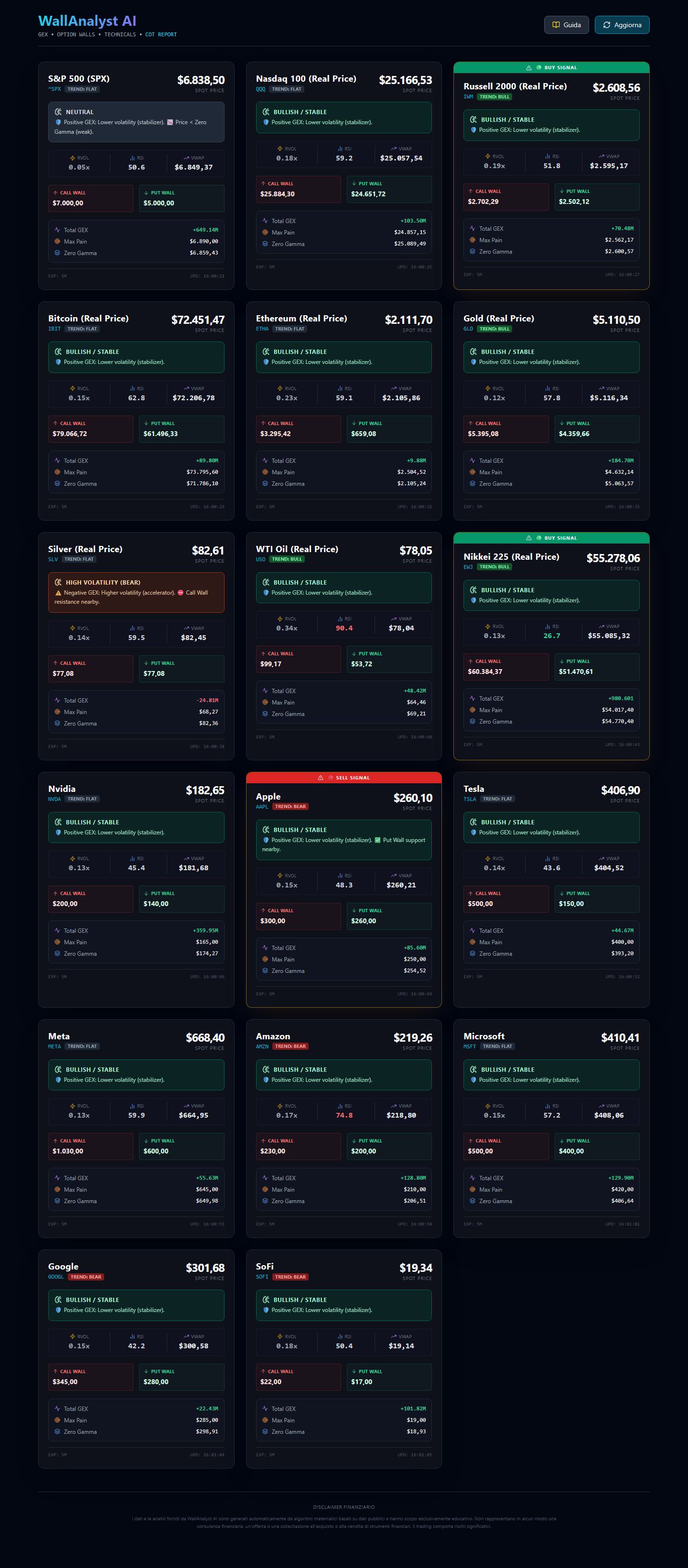Screen dimensions: 688x1568
Task: Click the RVOL lightning icon in Tesla card
Action: [x=488, y=858]
